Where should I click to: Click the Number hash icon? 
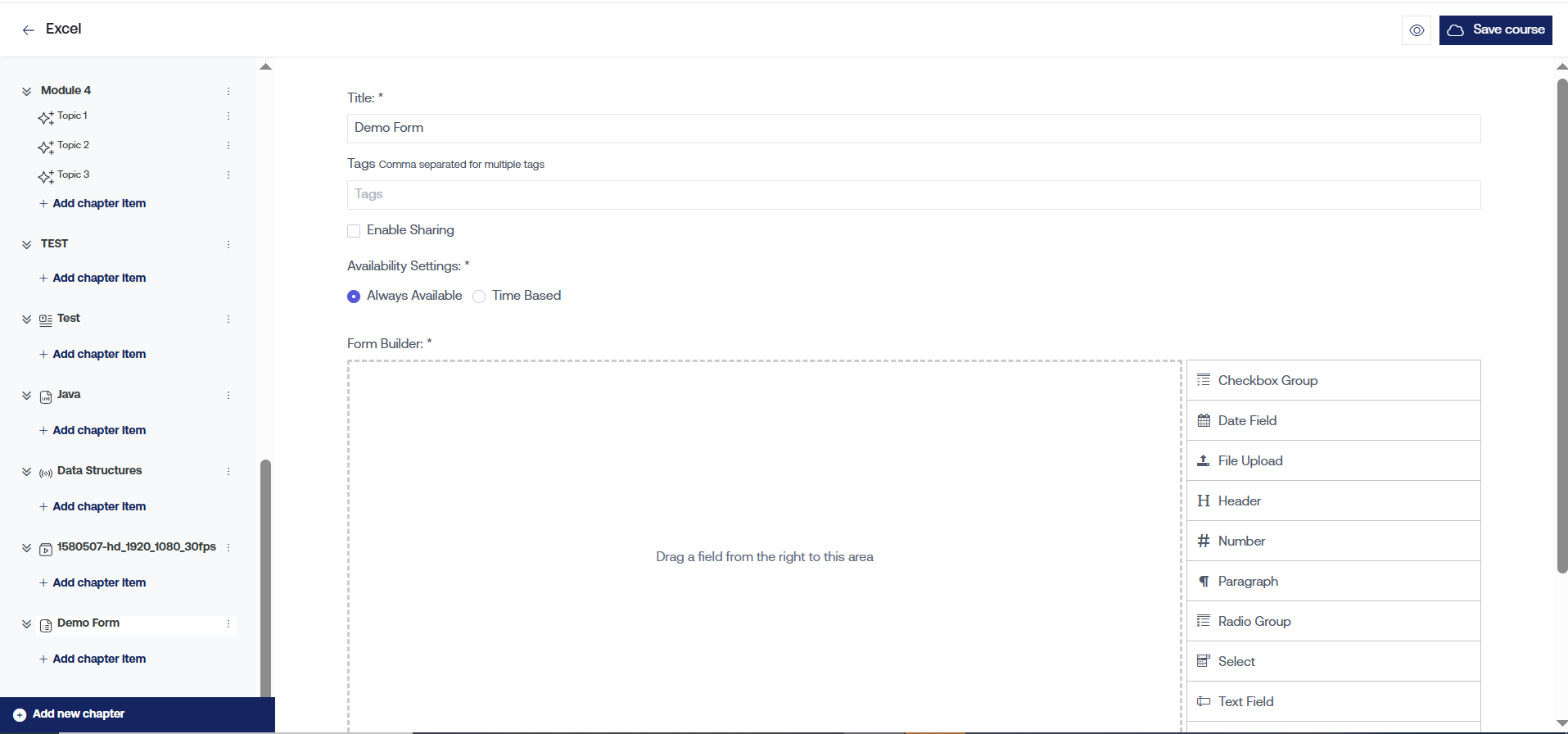(1204, 541)
